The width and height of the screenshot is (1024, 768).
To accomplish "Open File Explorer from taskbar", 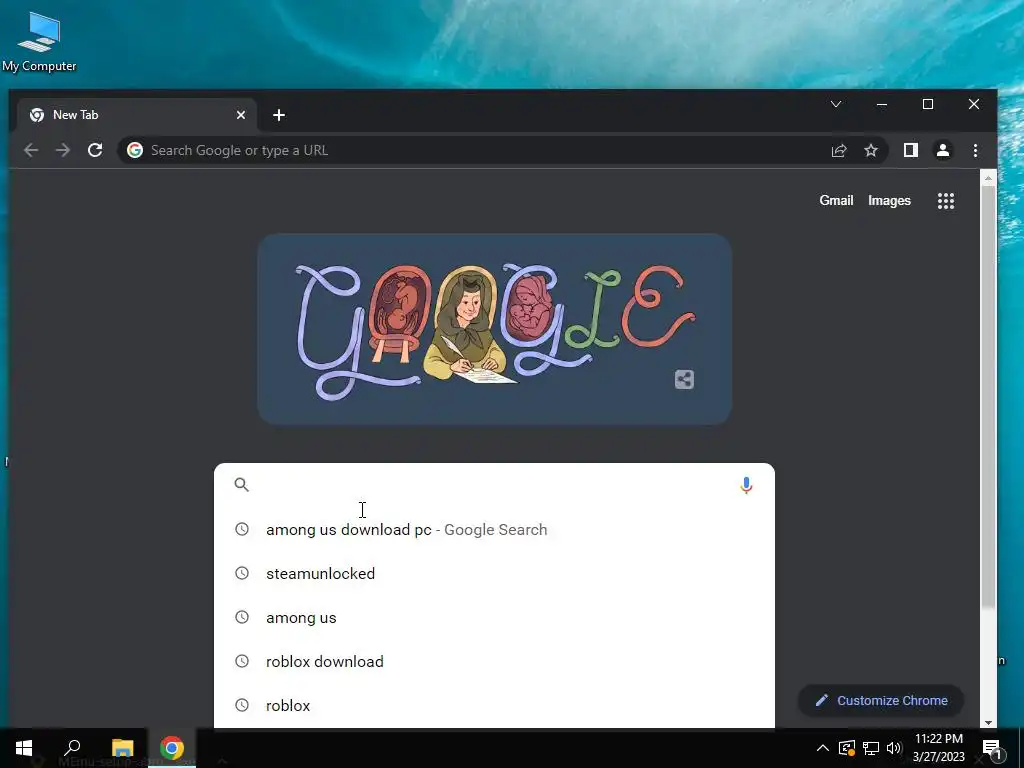I will (x=123, y=748).
